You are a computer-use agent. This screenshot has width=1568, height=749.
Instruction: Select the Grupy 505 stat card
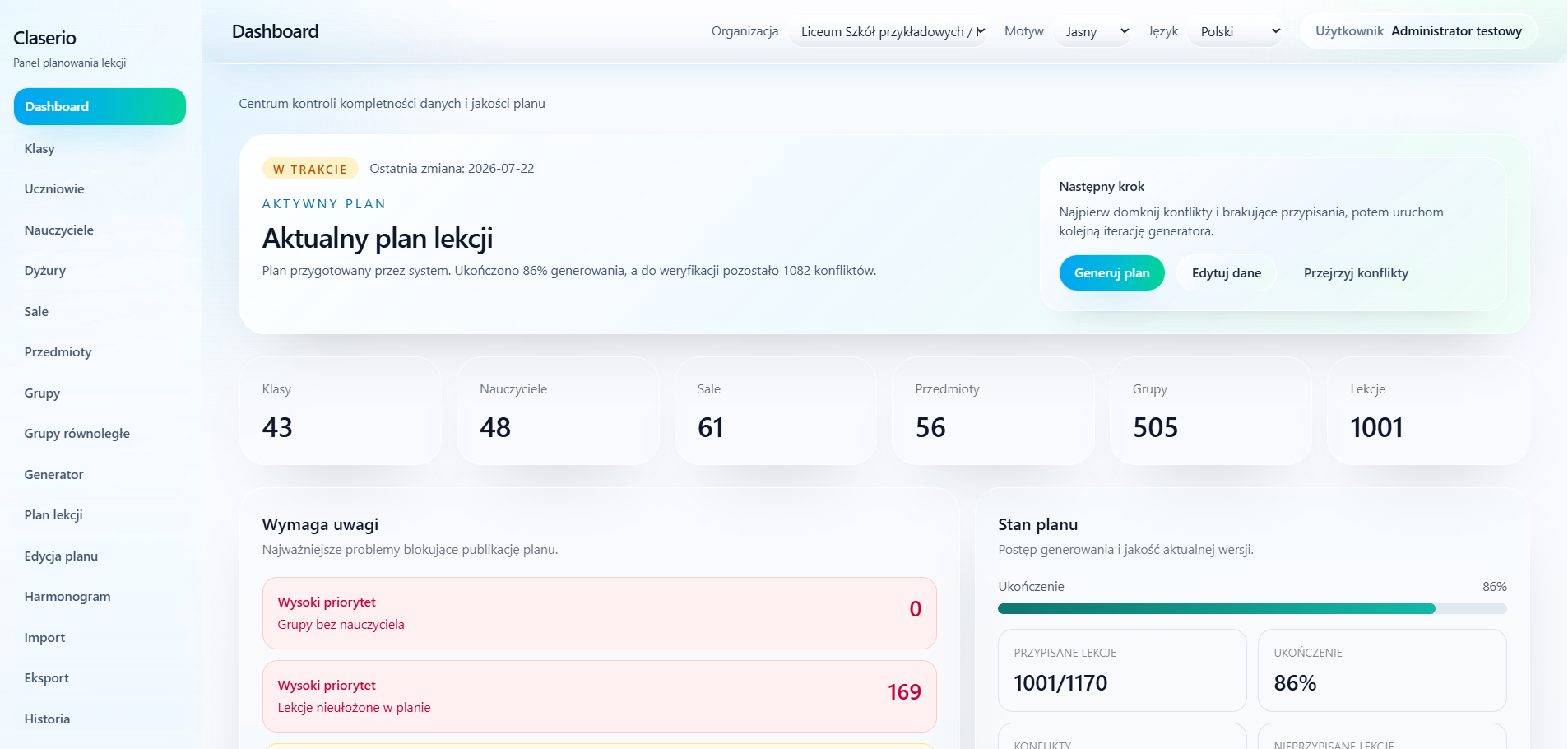(x=1211, y=411)
